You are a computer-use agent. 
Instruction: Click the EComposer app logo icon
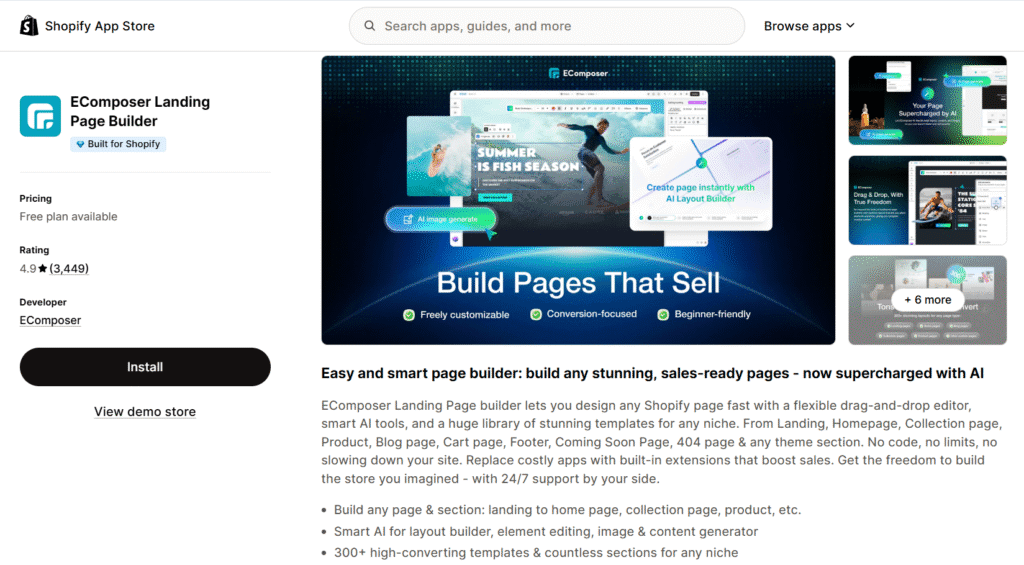pos(40,116)
